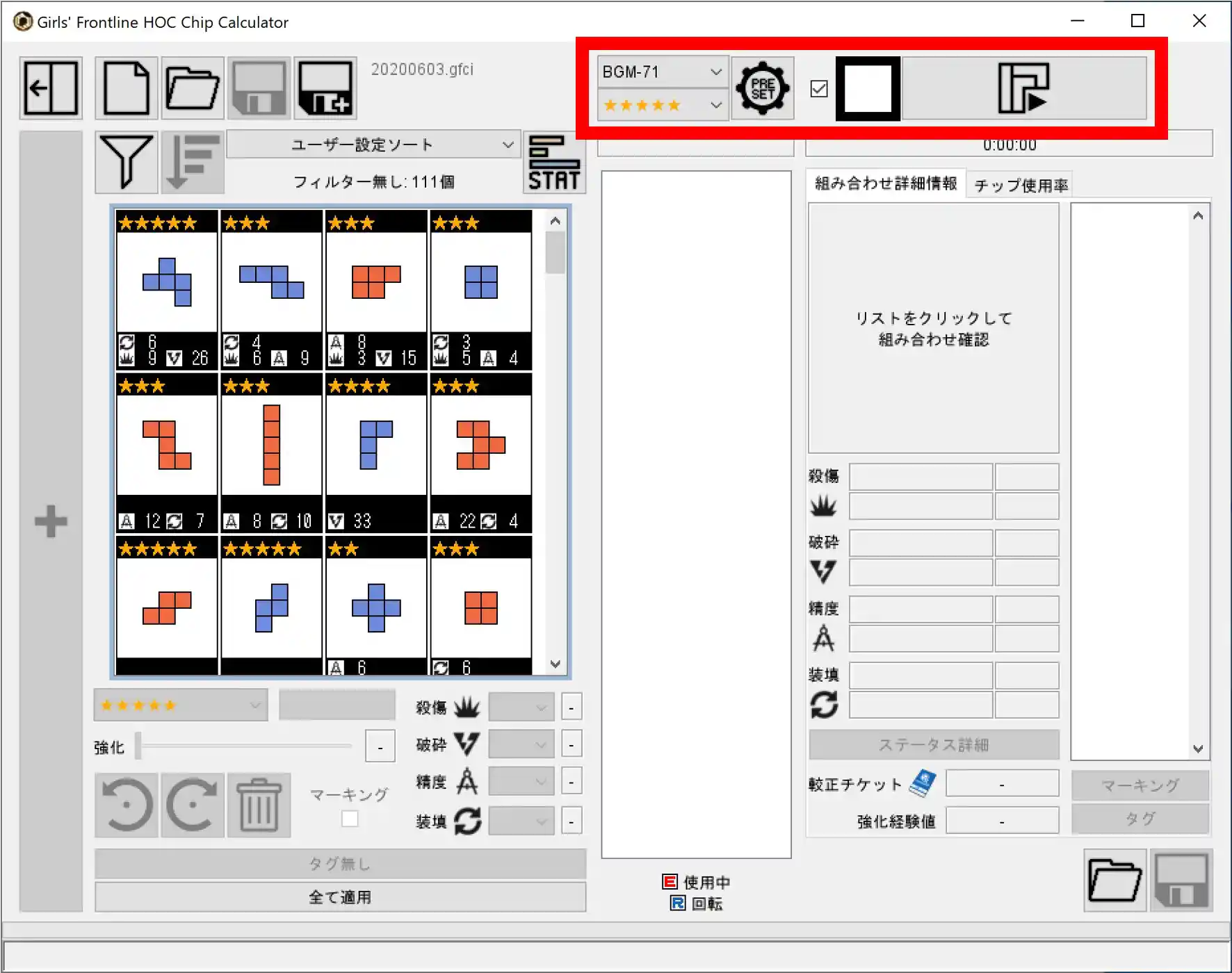1232x973 pixels.
Task: Delete chip with trash can icon
Action: [259, 805]
